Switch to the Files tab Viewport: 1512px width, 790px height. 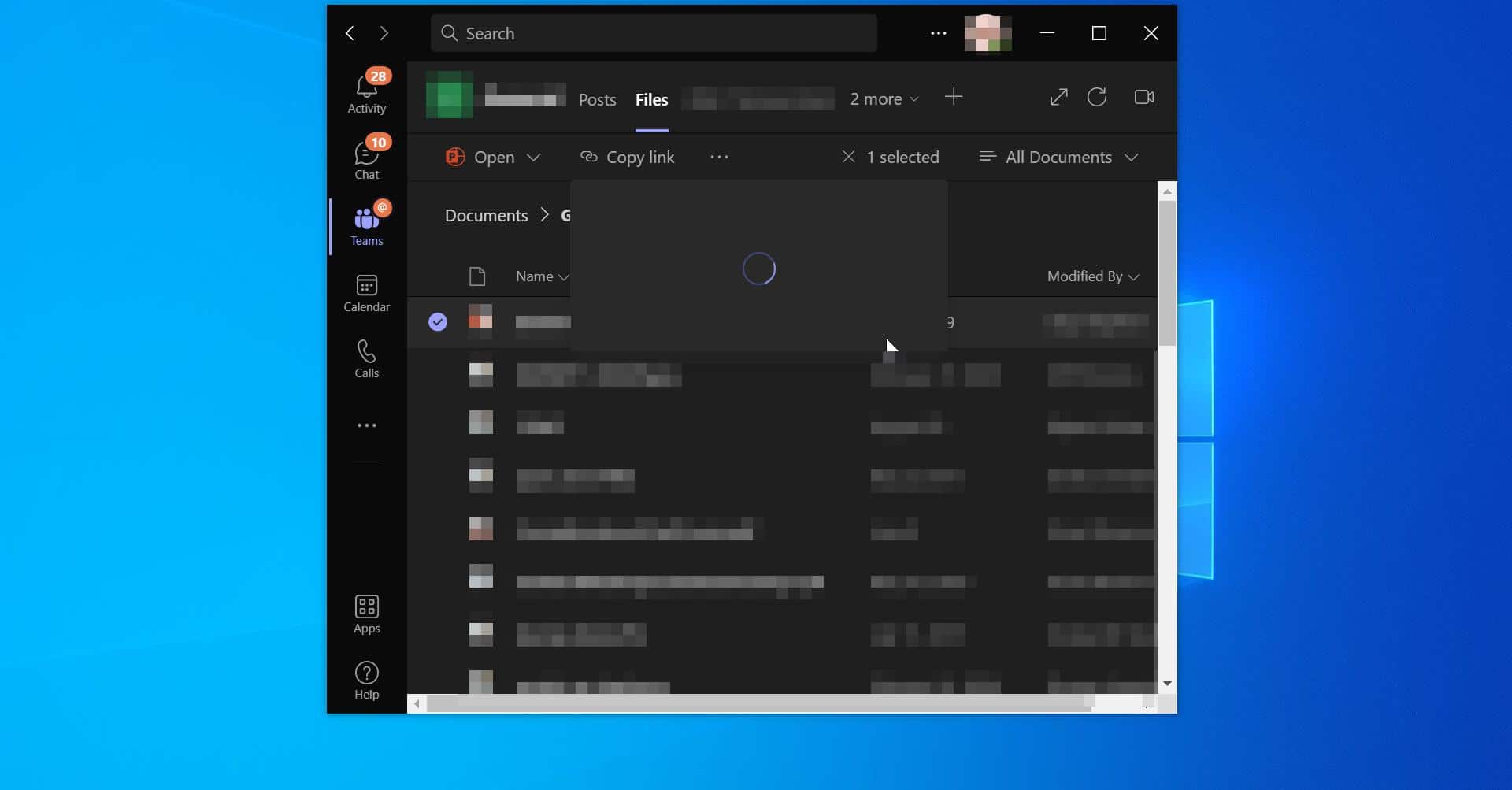(652, 99)
